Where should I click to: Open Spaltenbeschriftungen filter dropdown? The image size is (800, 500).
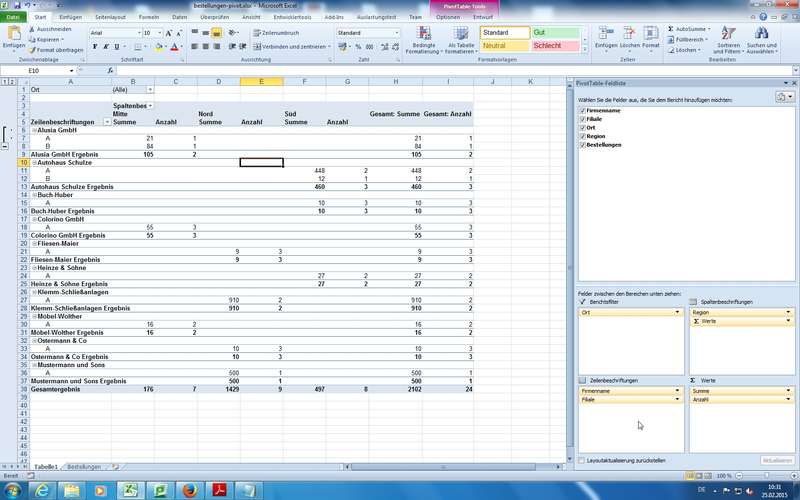pos(150,106)
